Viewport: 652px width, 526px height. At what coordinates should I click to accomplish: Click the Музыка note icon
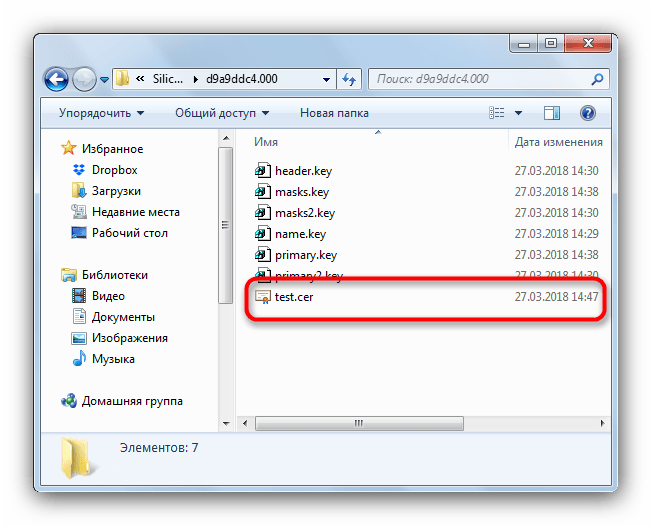[79, 358]
